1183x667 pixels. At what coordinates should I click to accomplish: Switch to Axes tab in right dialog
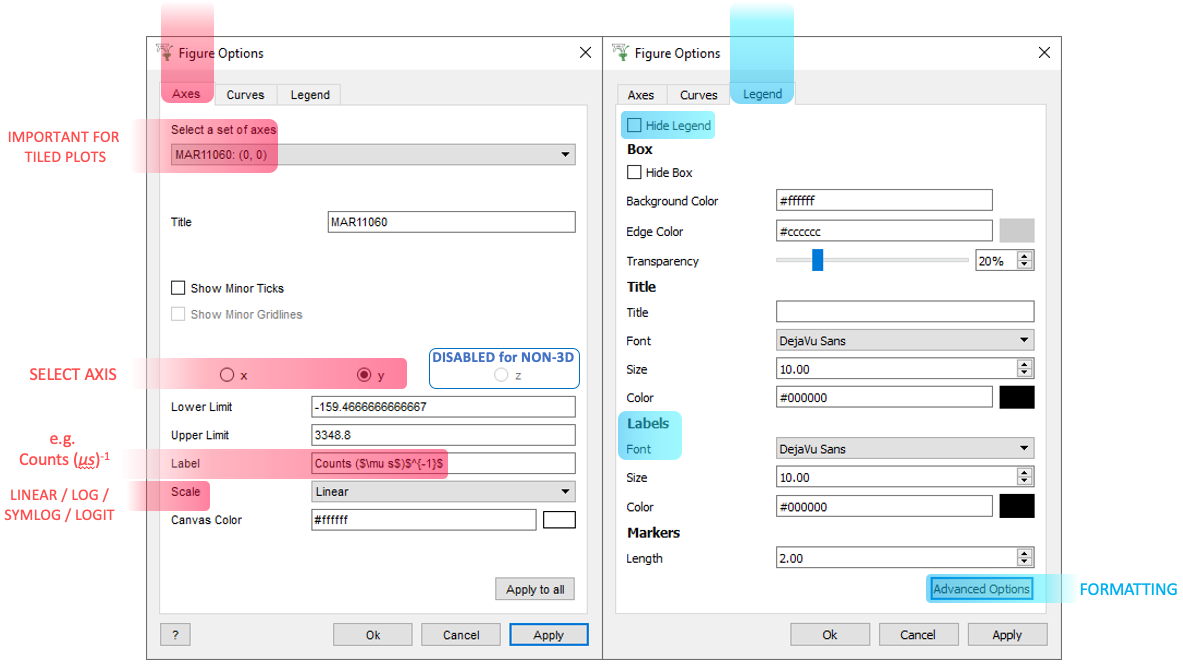(641, 95)
